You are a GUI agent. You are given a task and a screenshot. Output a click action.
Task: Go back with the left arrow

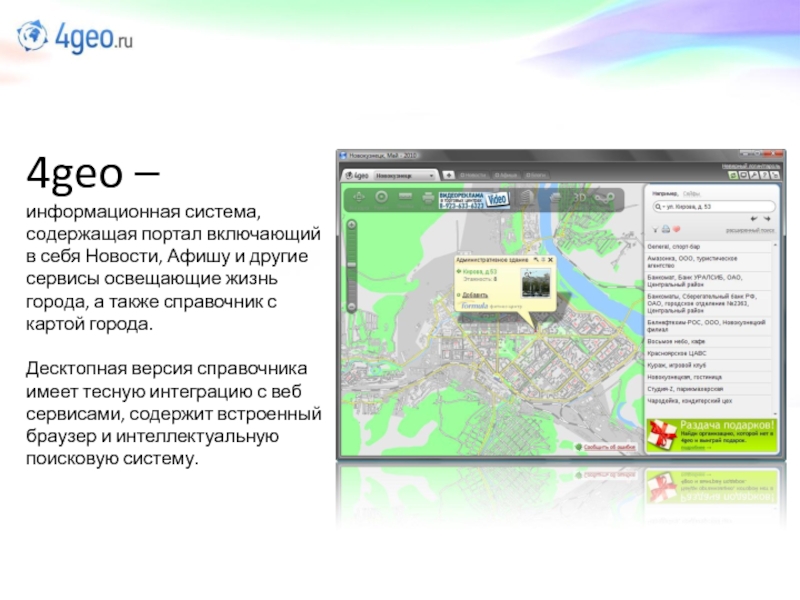[x=754, y=219]
